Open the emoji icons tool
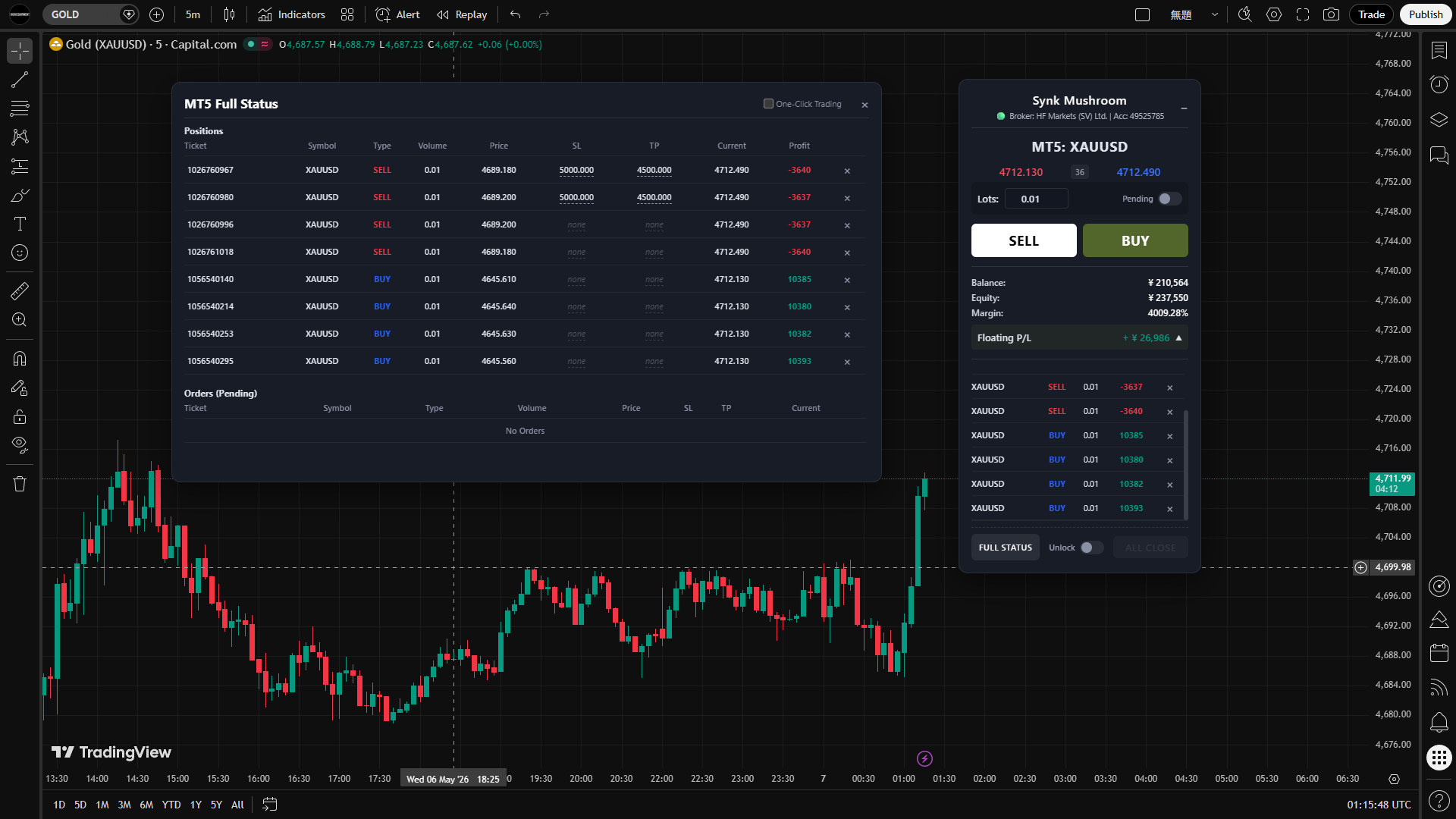 20,253
